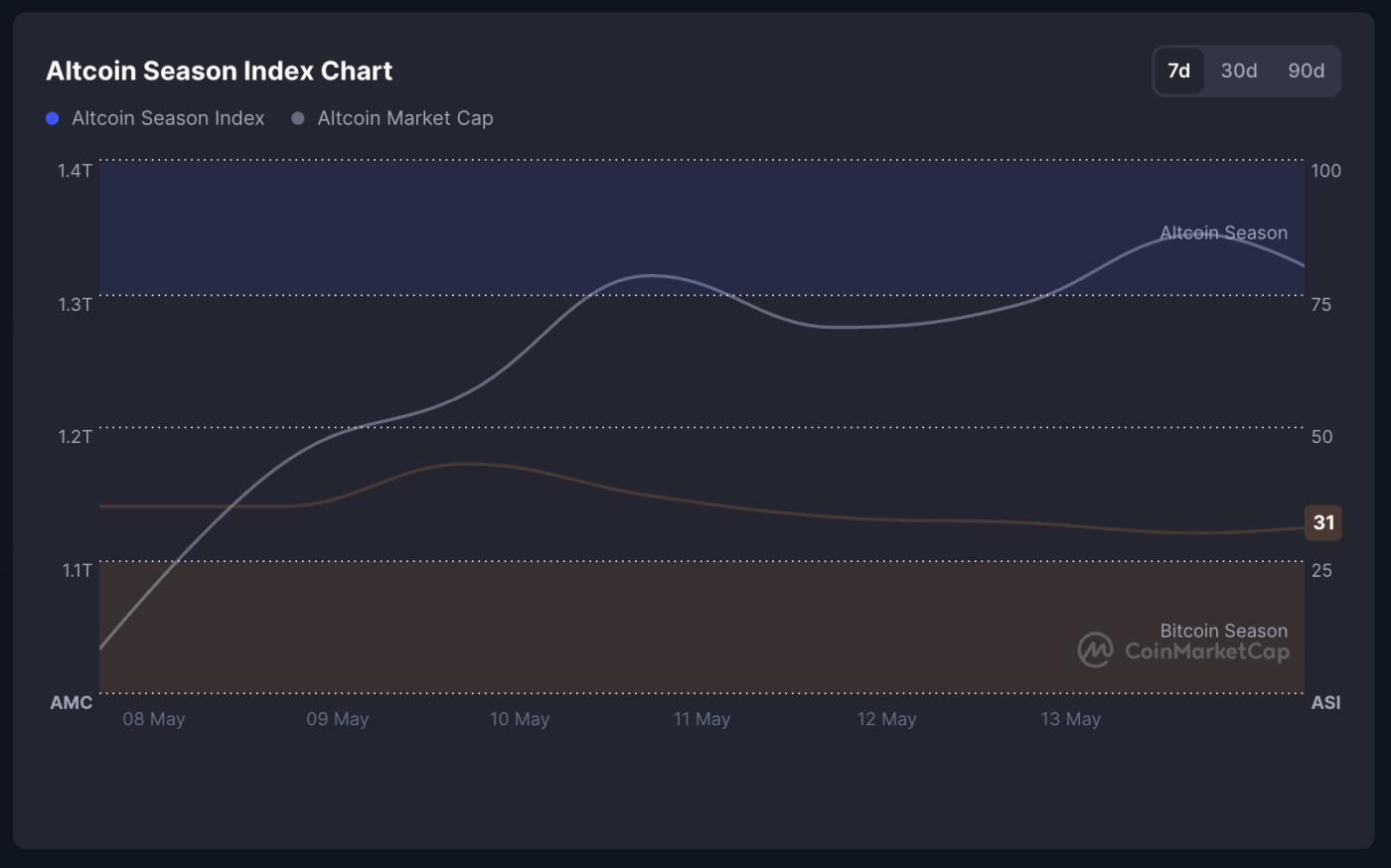Click the 11 May date label
1391x868 pixels.
pos(701,719)
